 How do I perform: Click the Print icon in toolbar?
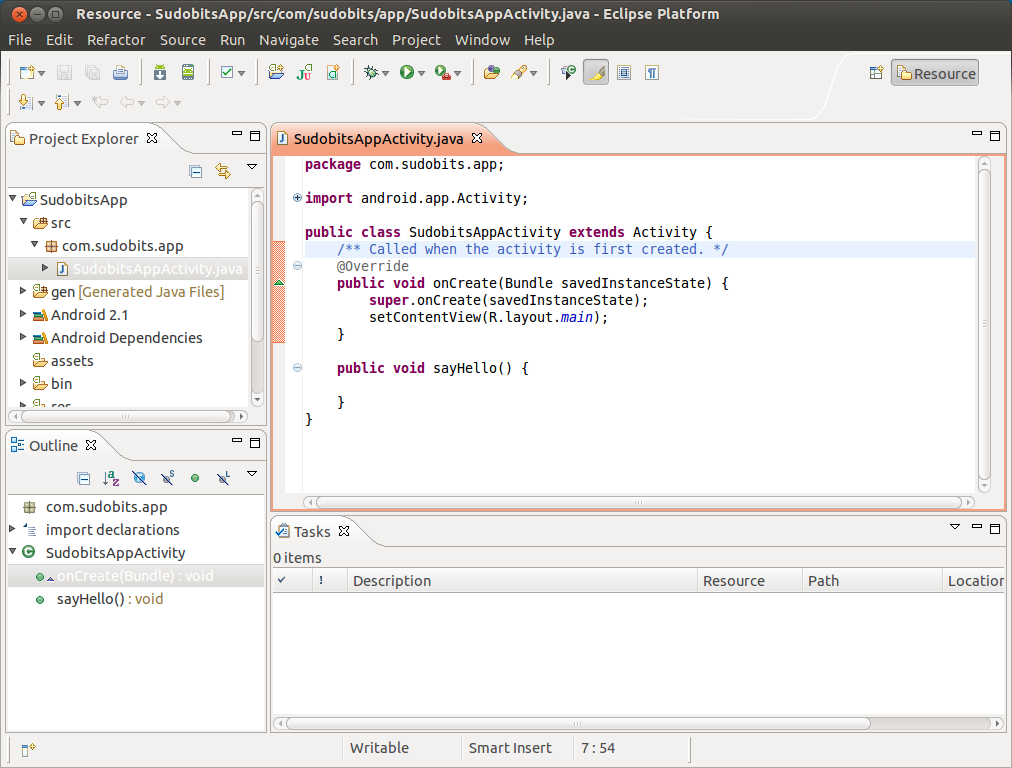click(120, 73)
